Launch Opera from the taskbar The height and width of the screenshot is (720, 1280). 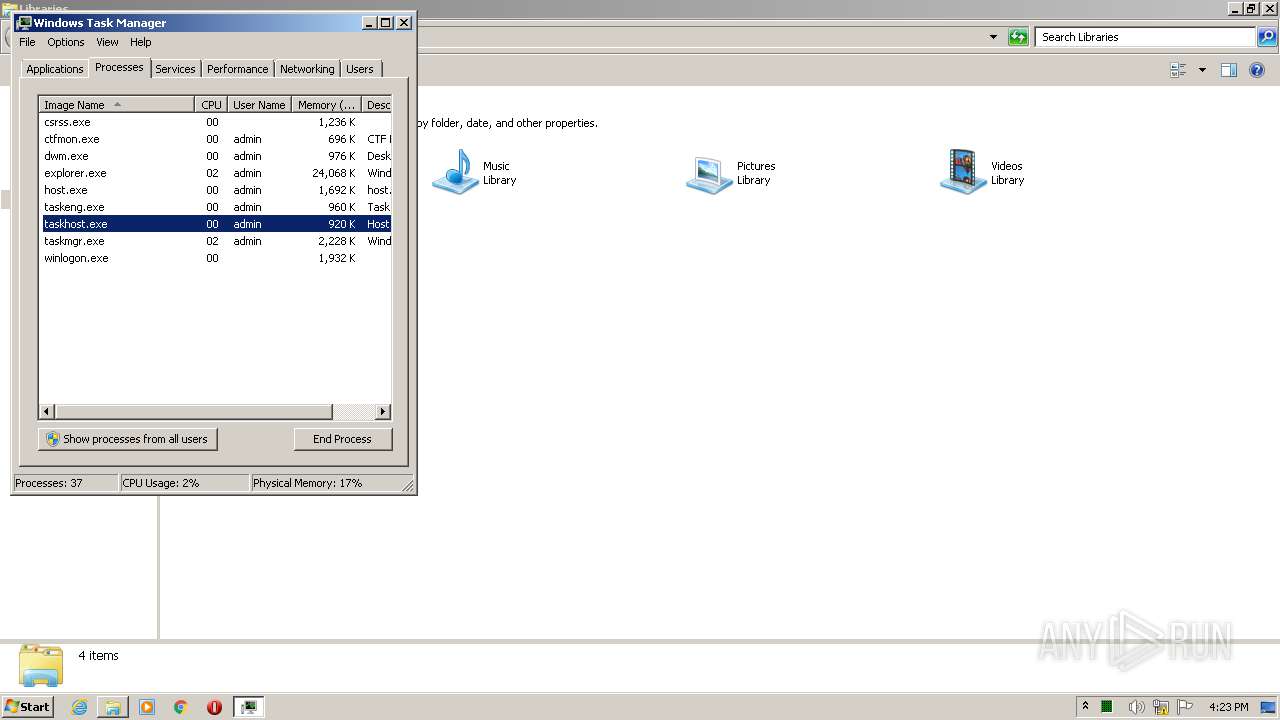coord(214,707)
